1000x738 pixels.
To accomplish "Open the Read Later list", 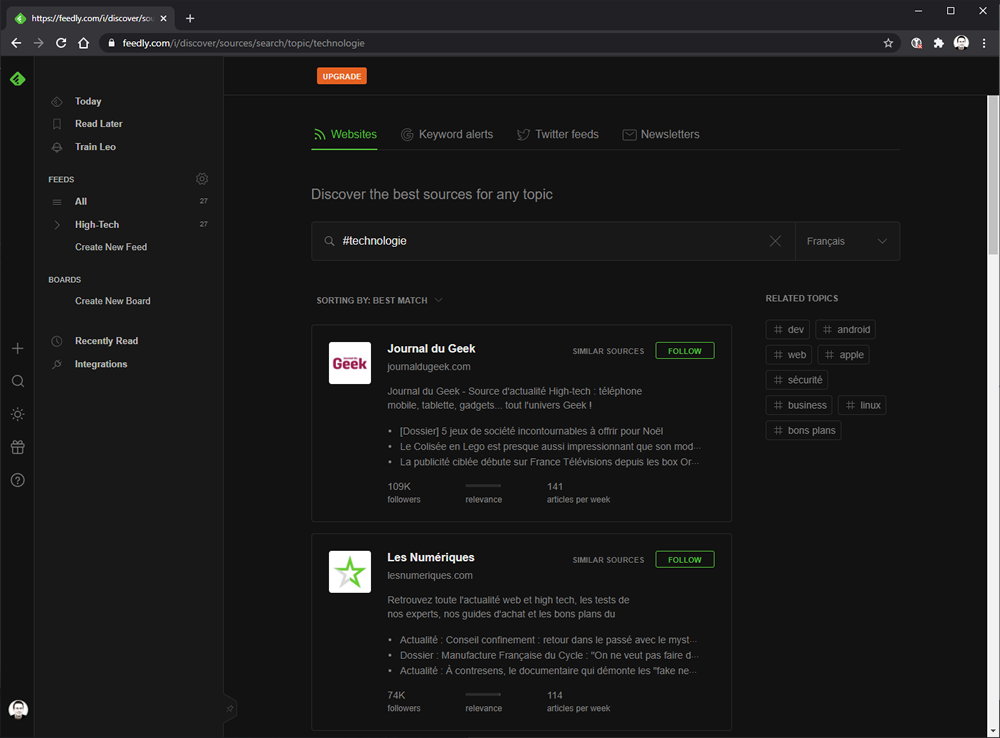I will (99, 124).
